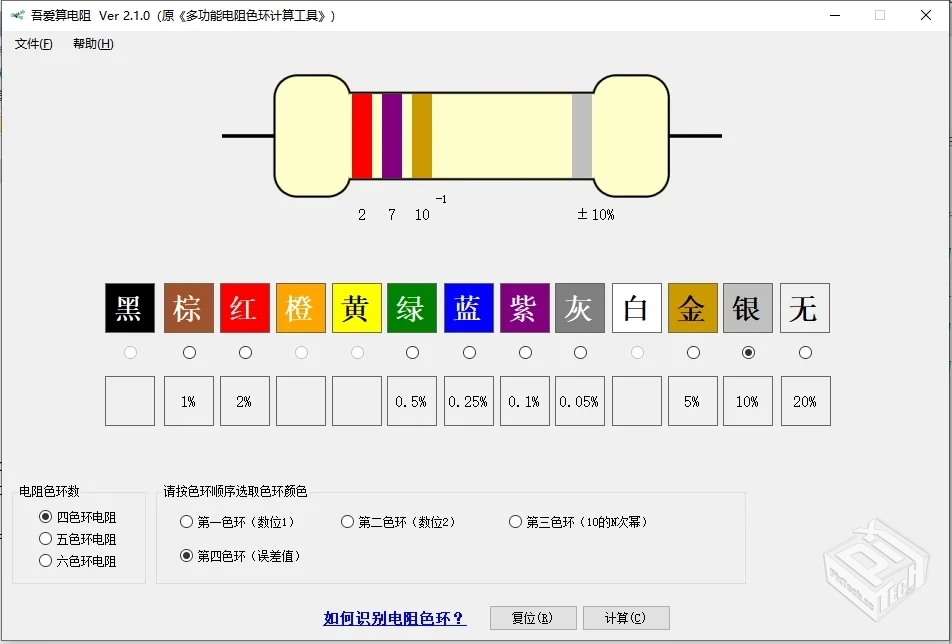Select the green (绿) color block

[412, 308]
